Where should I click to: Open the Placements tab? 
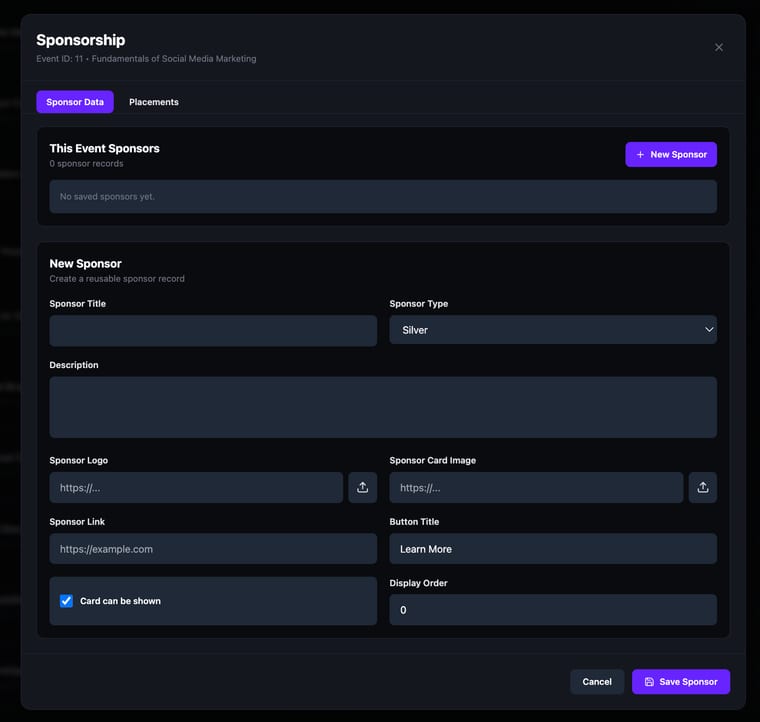(x=154, y=102)
